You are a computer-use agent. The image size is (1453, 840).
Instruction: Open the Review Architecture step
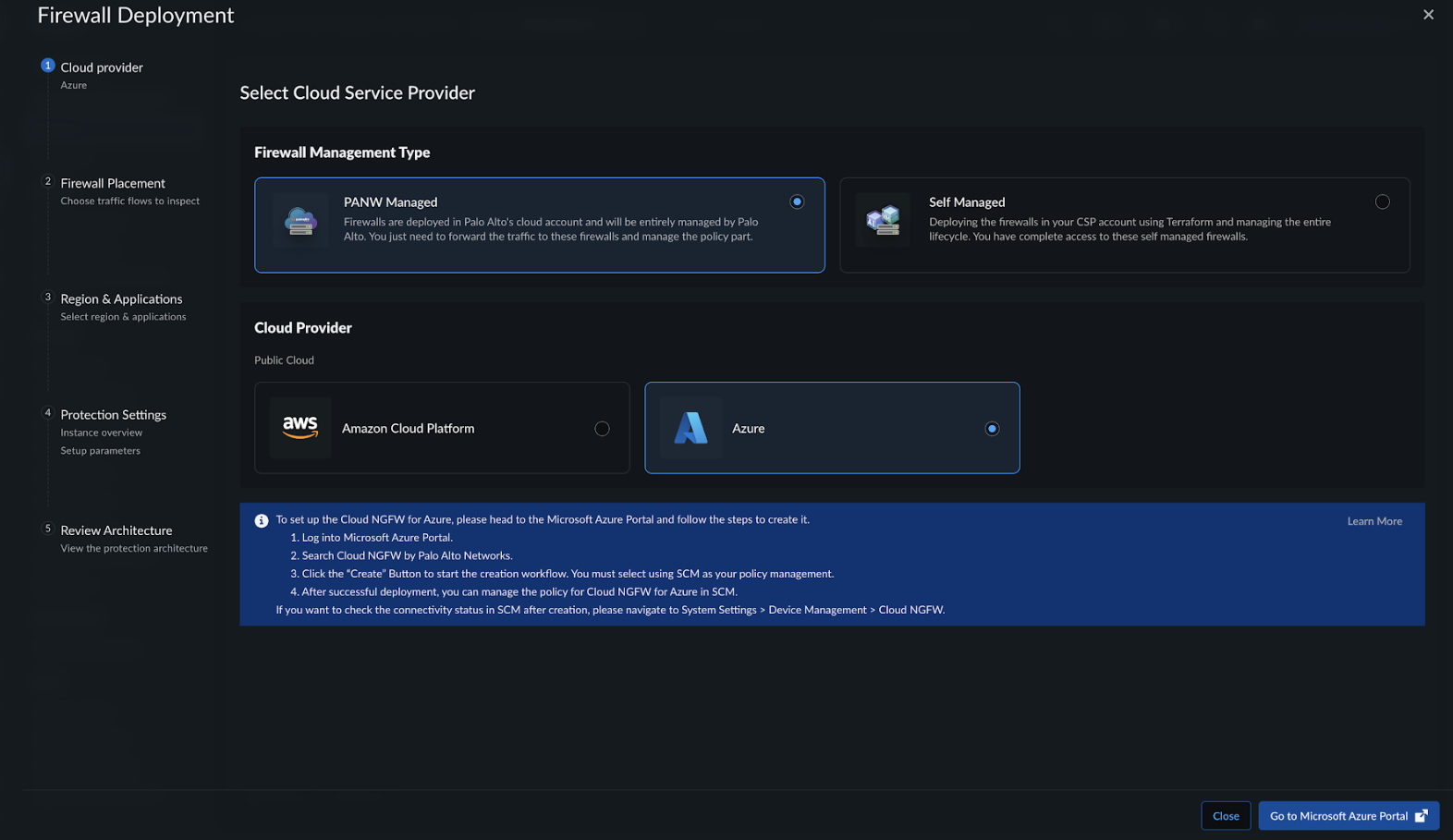point(116,530)
